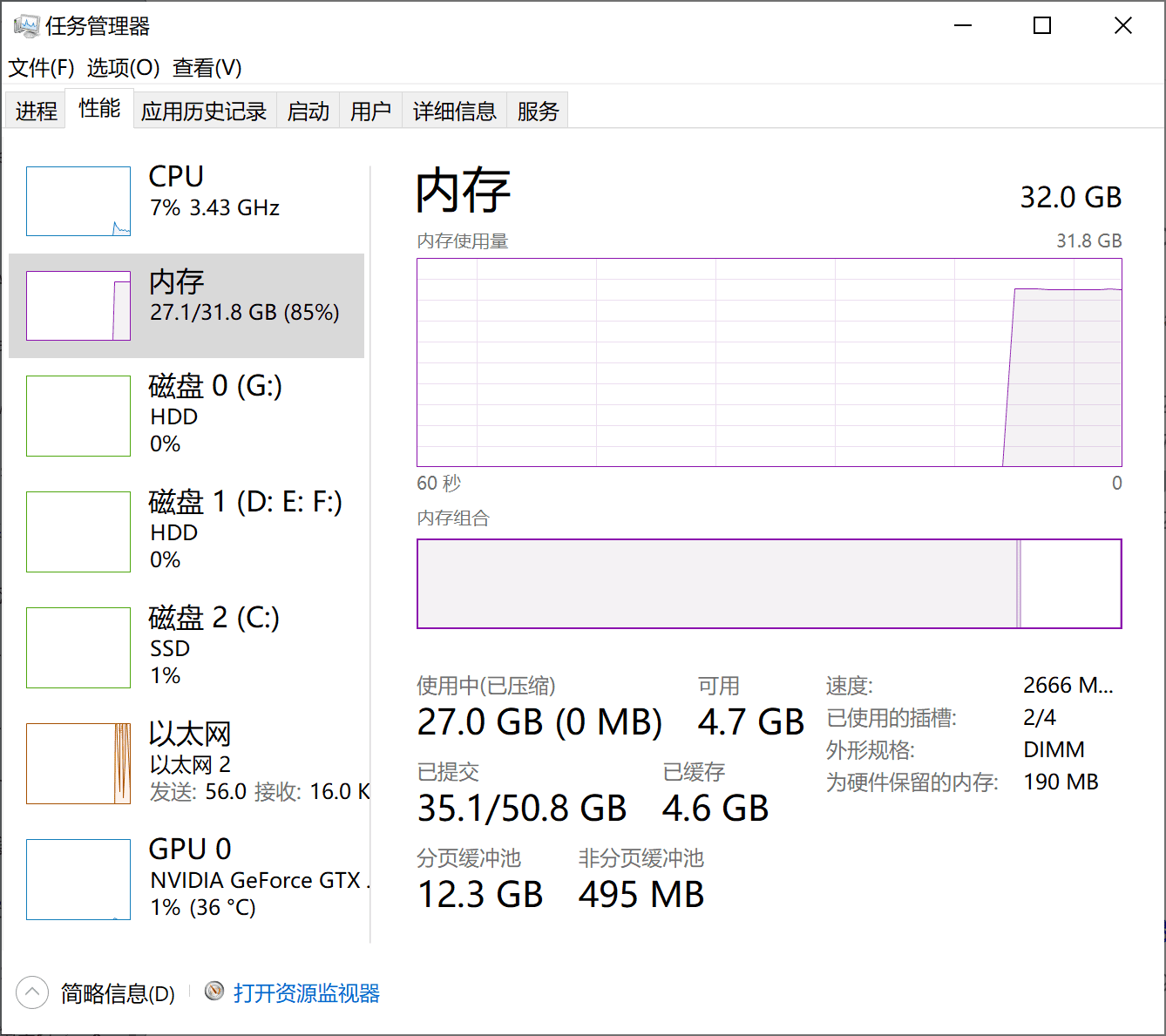The height and width of the screenshot is (1036, 1166).
Task: Switch to the 启动 tab
Action: click(x=308, y=112)
